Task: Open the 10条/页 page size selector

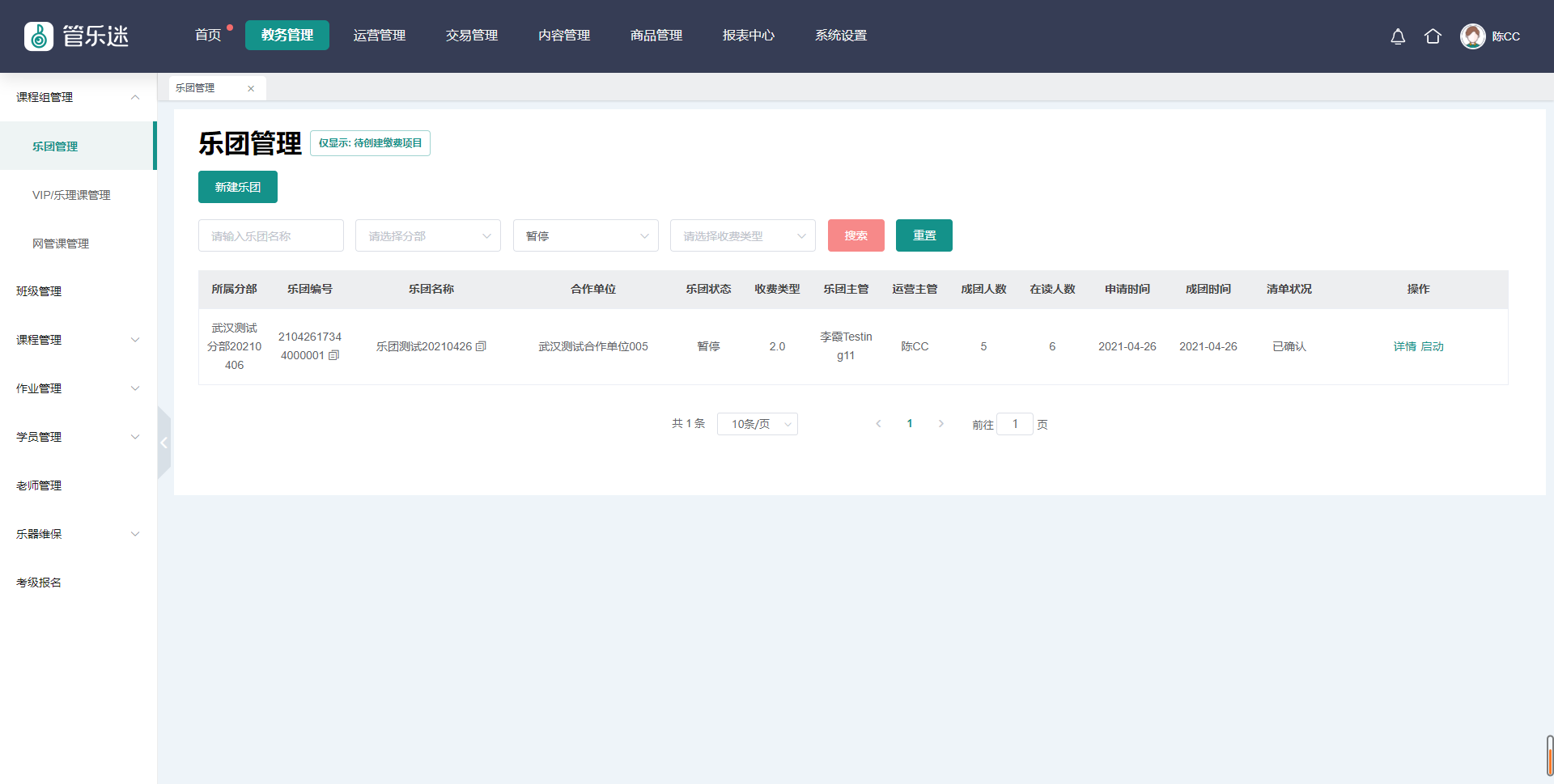Action: click(x=757, y=424)
